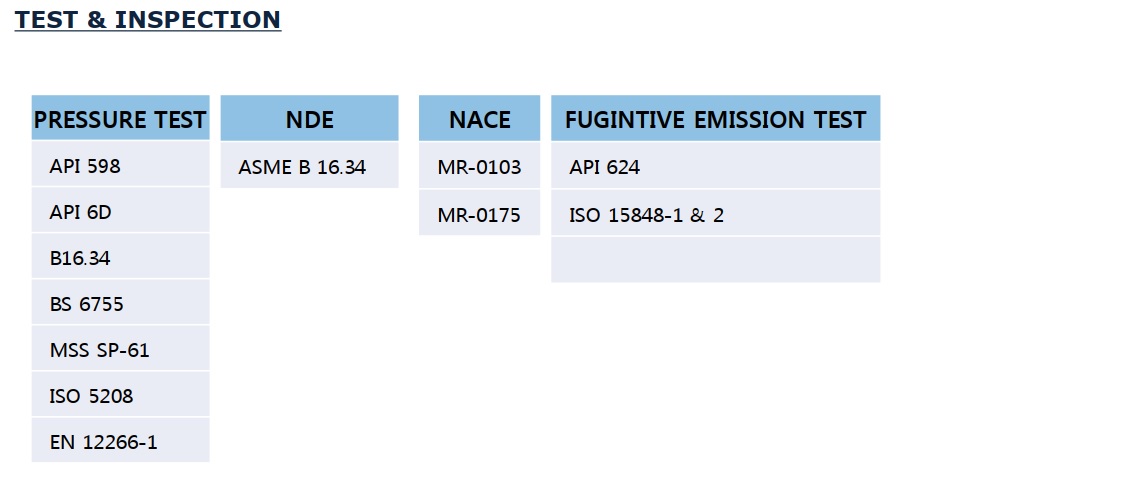Click the word INSPECTION in the title
Screen dimensions: 1135x484
click(x=198, y=19)
